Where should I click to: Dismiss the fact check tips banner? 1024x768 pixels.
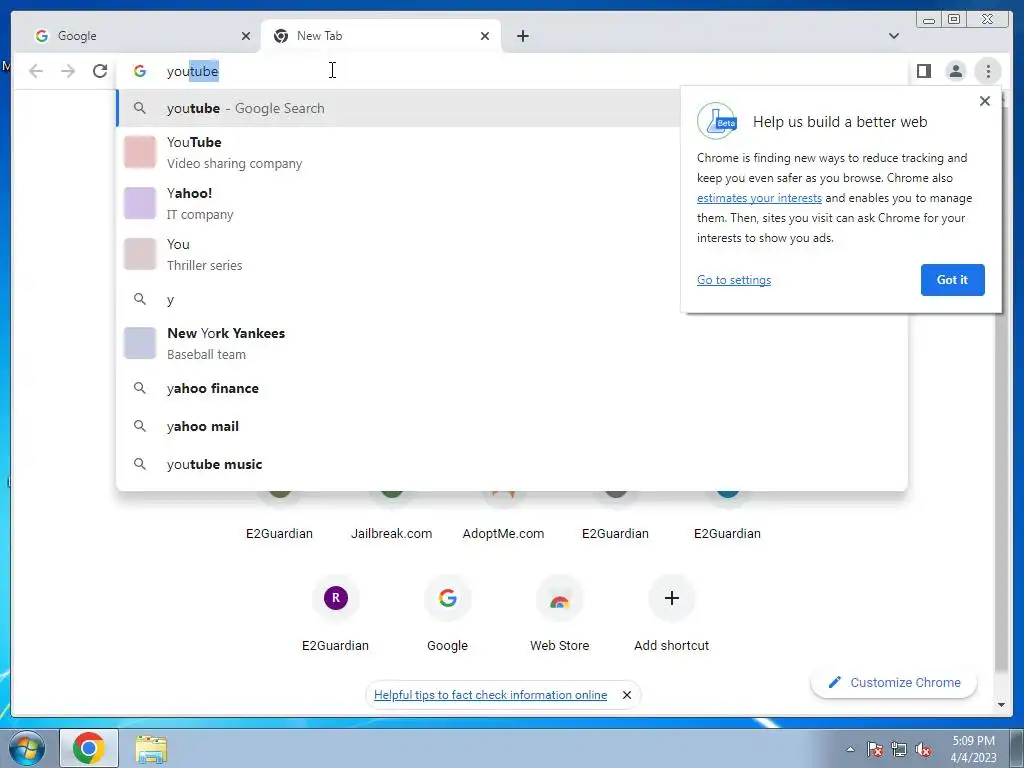pos(627,695)
